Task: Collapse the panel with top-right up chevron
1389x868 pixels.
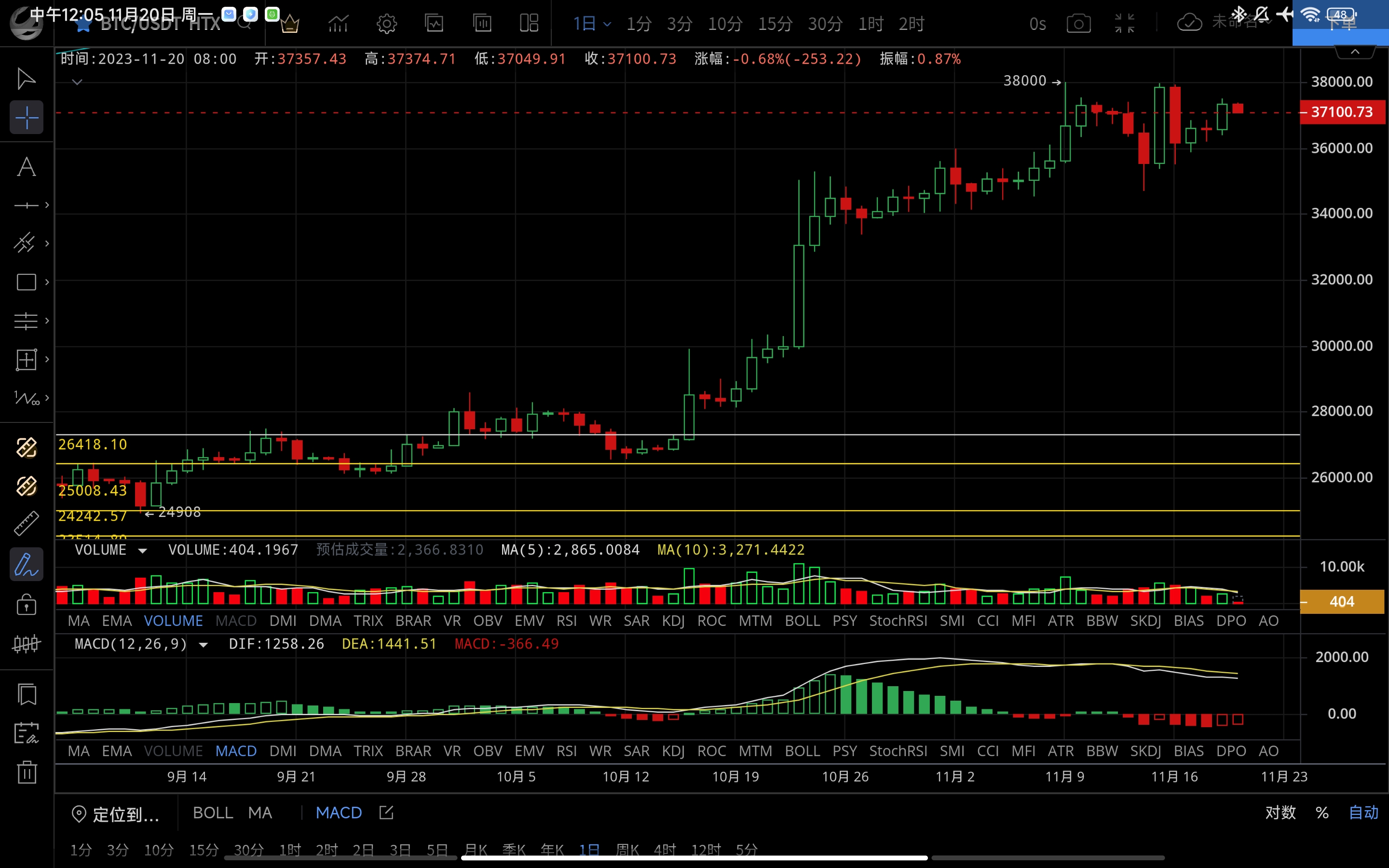Action: coord(1355,52)
